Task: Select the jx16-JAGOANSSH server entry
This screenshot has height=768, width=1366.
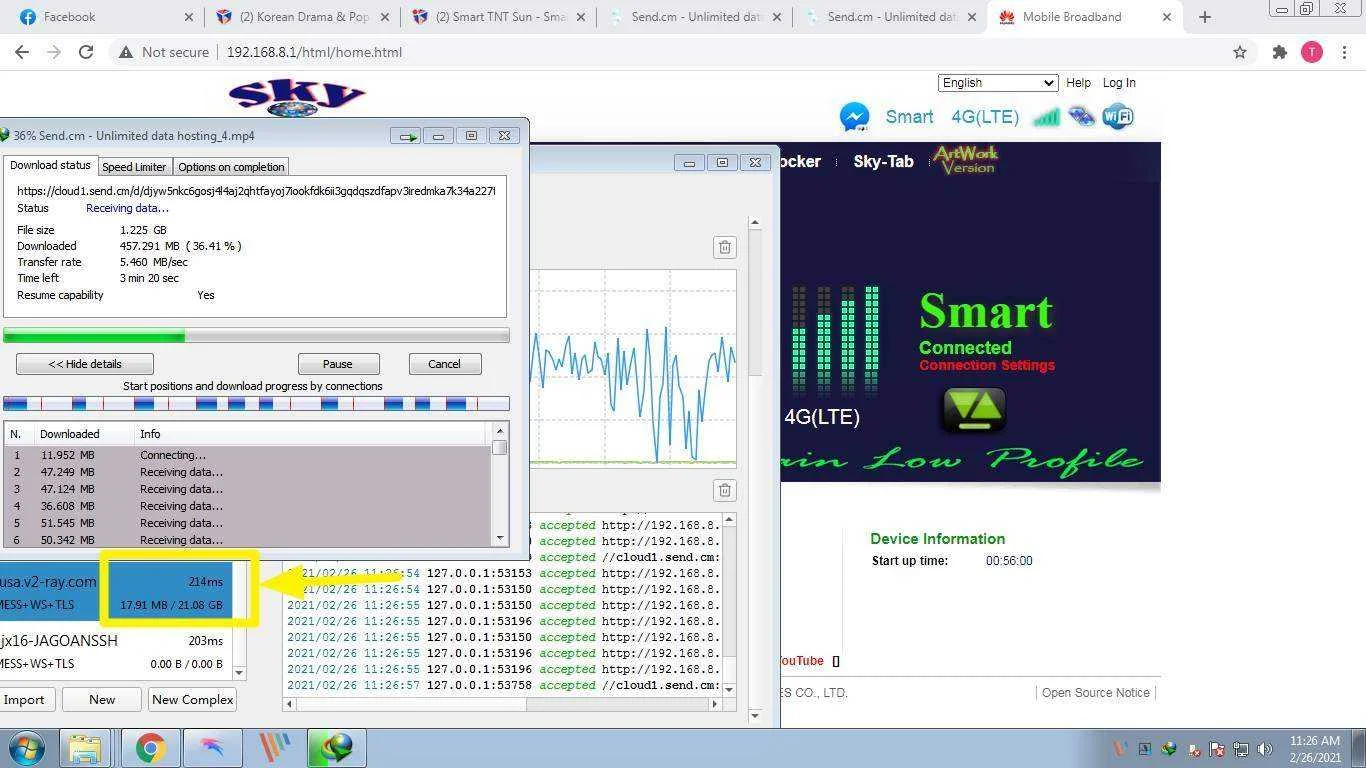Action: [116, 651]
